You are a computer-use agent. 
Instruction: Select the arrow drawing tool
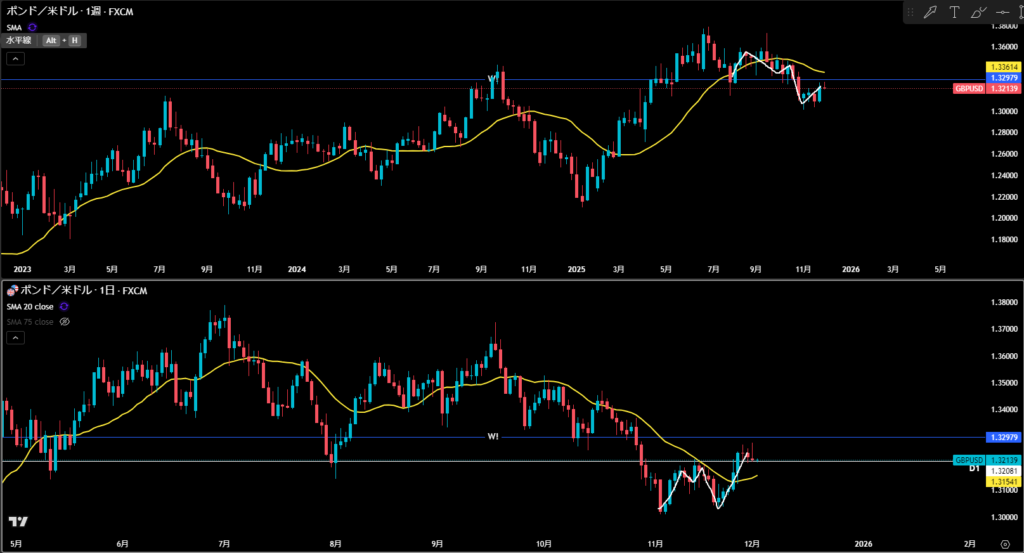tap(930, 12)
